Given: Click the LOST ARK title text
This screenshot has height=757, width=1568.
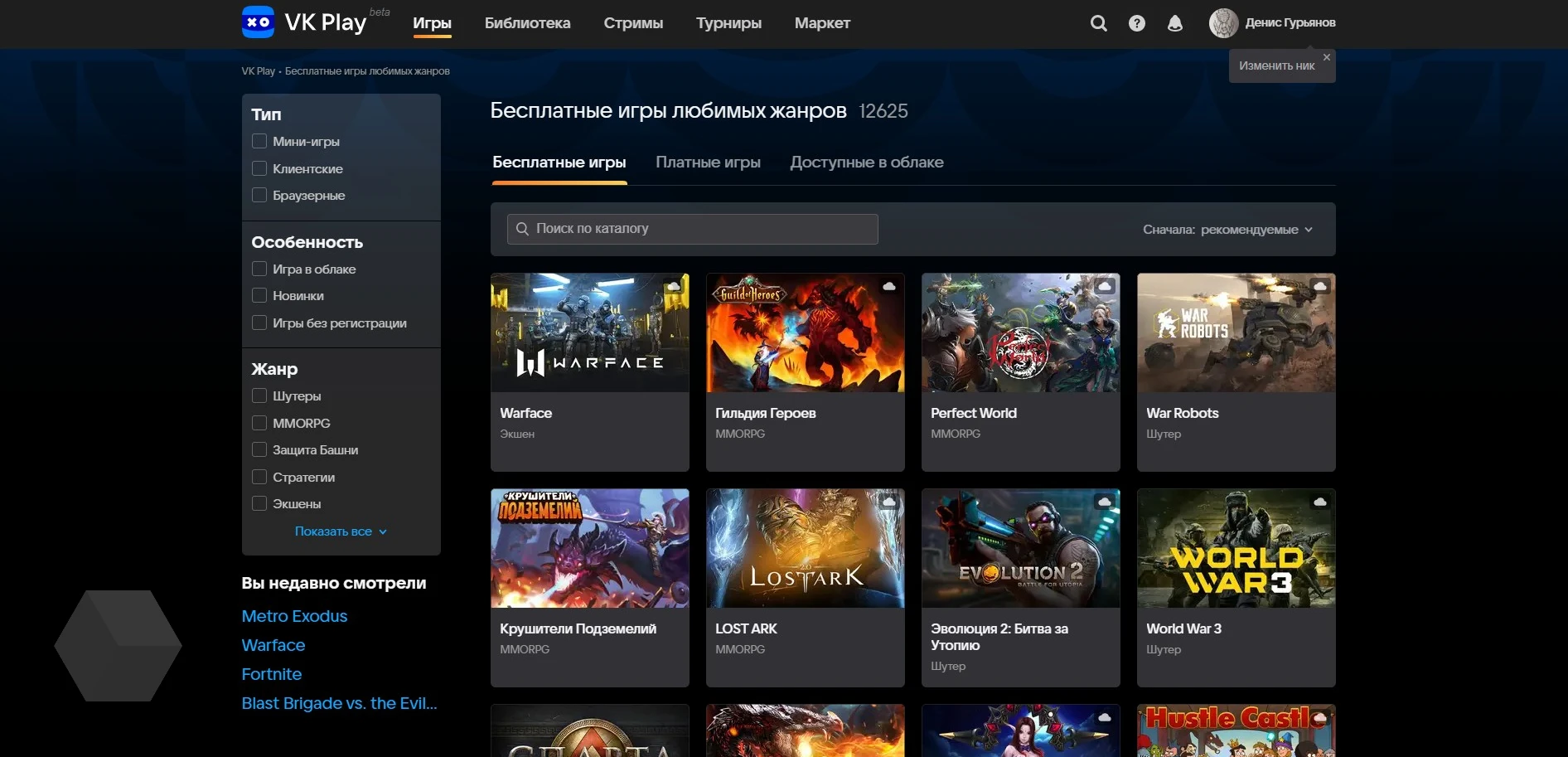Looking at the screenshot, I should pos(746,628).
